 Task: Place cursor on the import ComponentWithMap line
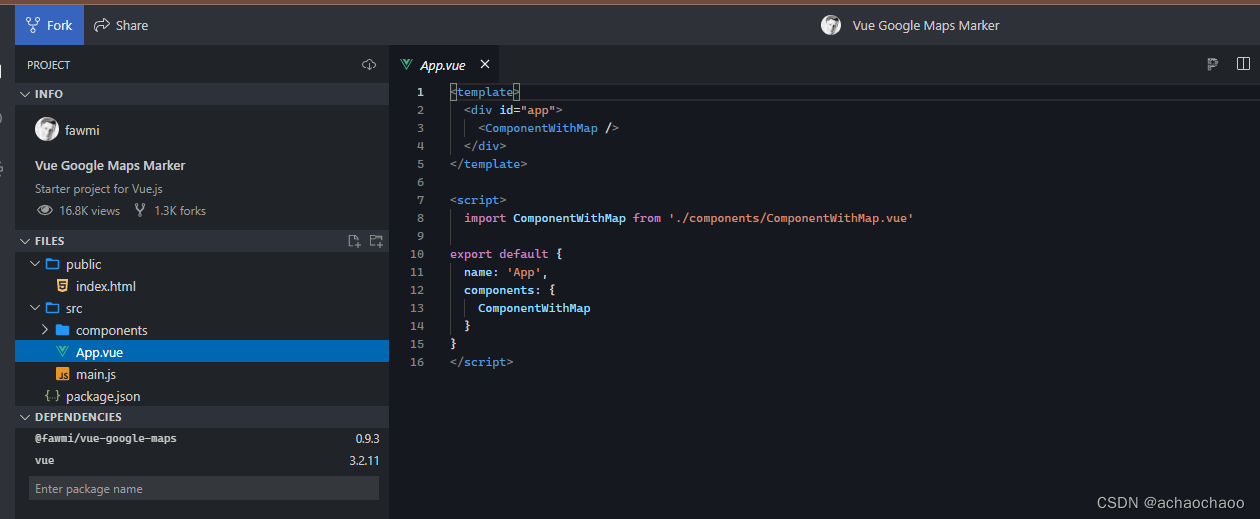tap(689, 218)
